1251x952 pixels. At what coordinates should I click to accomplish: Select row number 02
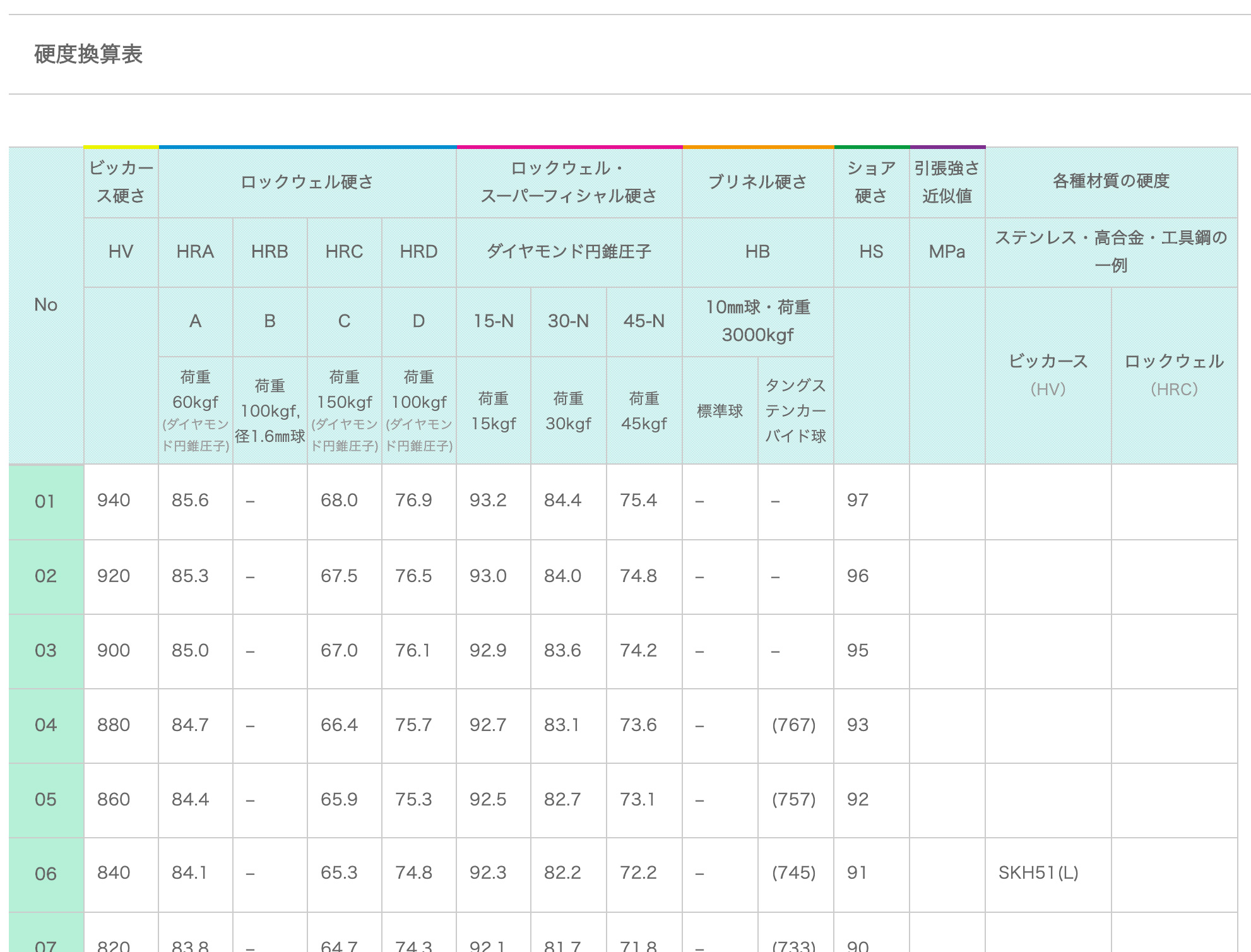pos(45,576)
